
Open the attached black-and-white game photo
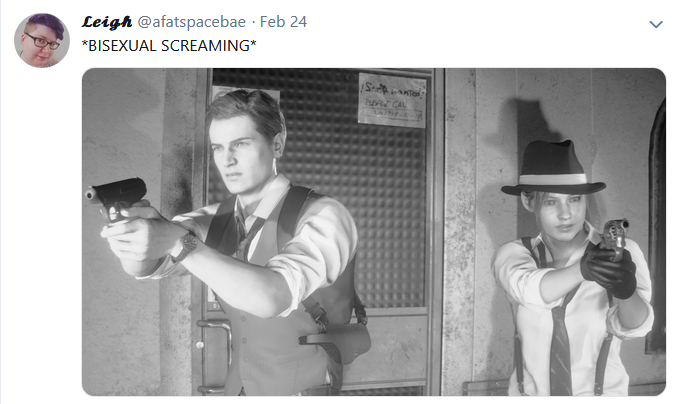(x=373, y=232)
